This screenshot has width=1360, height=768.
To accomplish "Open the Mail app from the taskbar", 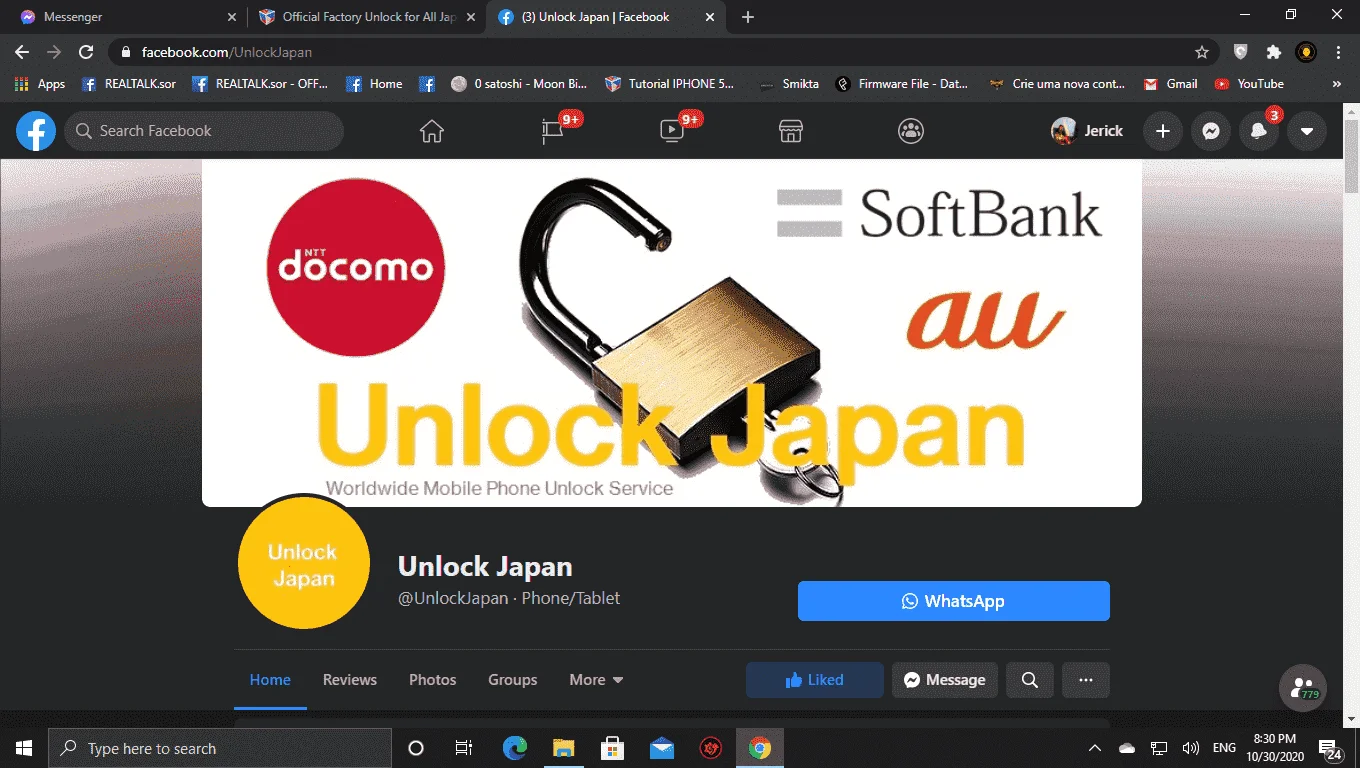I will click(661, 748).
